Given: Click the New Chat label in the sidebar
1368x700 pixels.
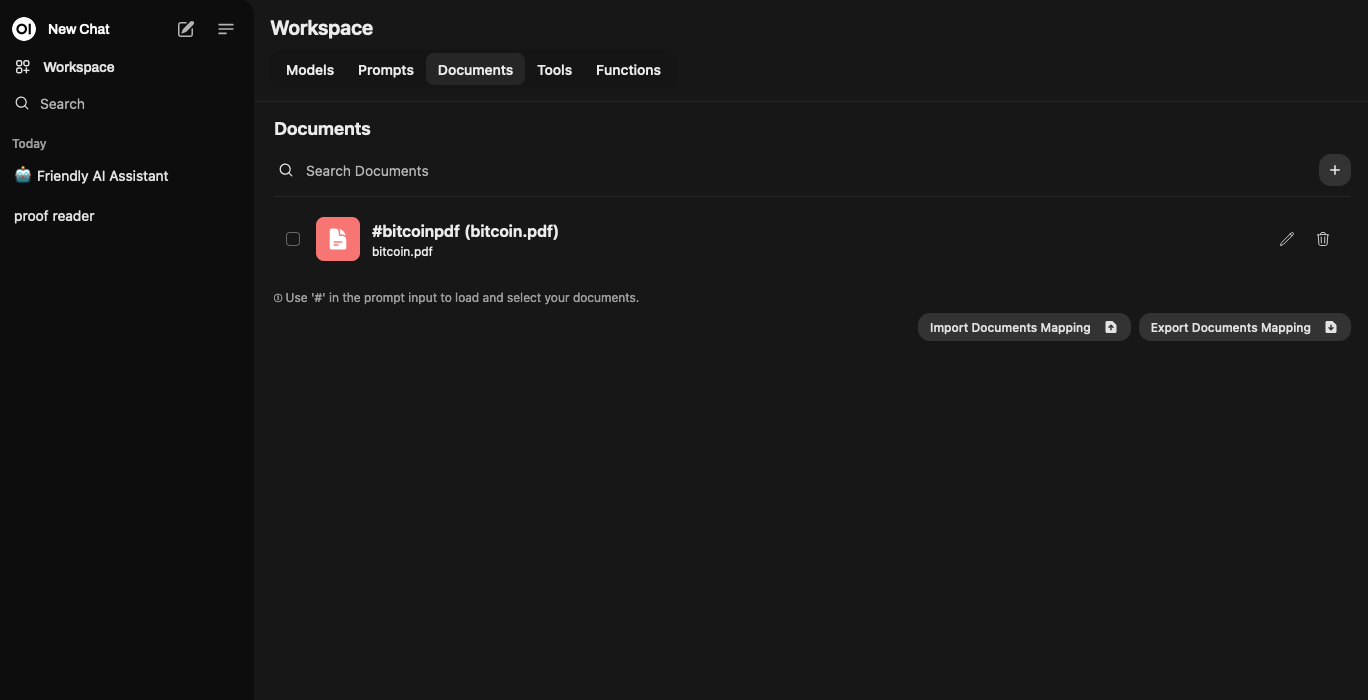Looking at the screenshot, I should [79, 29].
